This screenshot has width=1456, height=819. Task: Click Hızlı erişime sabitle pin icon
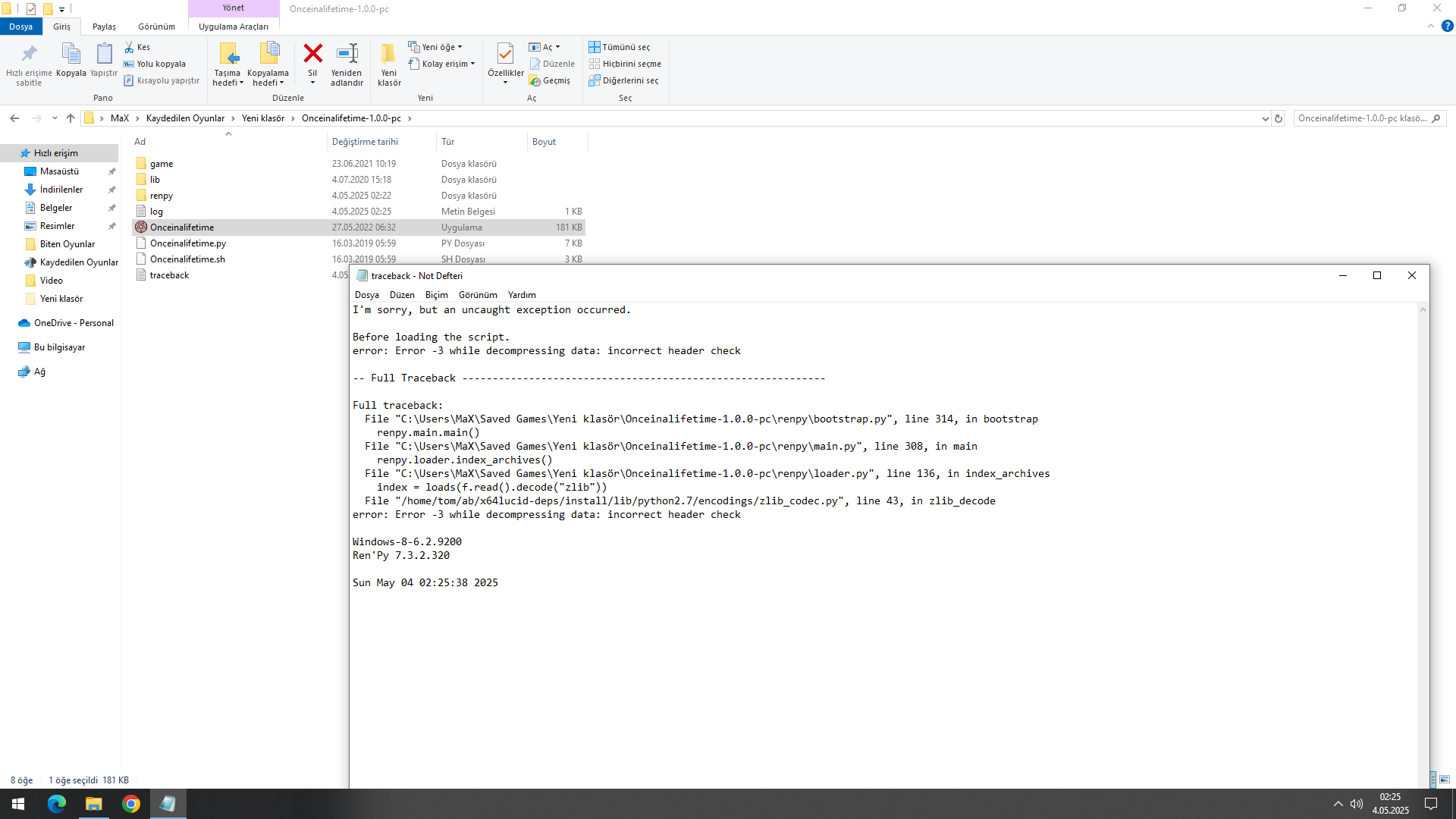point(29,54)
